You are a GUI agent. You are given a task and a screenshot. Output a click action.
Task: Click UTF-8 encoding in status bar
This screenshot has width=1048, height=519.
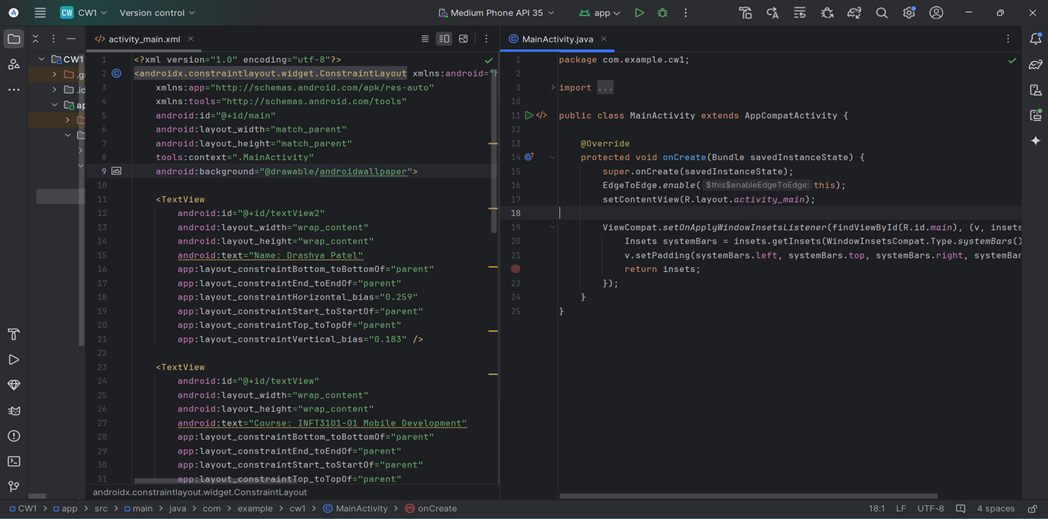[930, 508]
